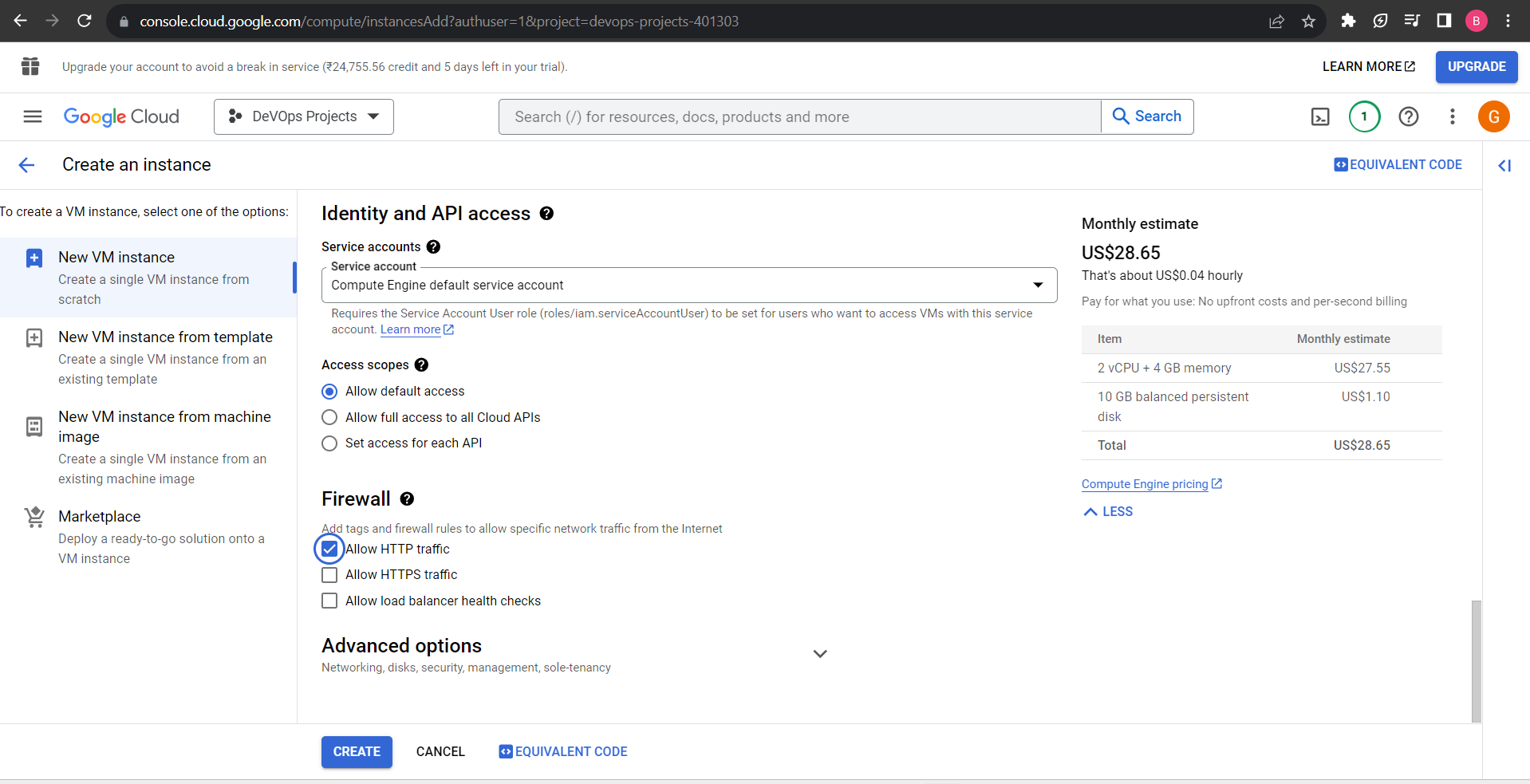Open the hamburger navigation menu
Screen dimensions: 1530x784
click(x=33, y=116)
